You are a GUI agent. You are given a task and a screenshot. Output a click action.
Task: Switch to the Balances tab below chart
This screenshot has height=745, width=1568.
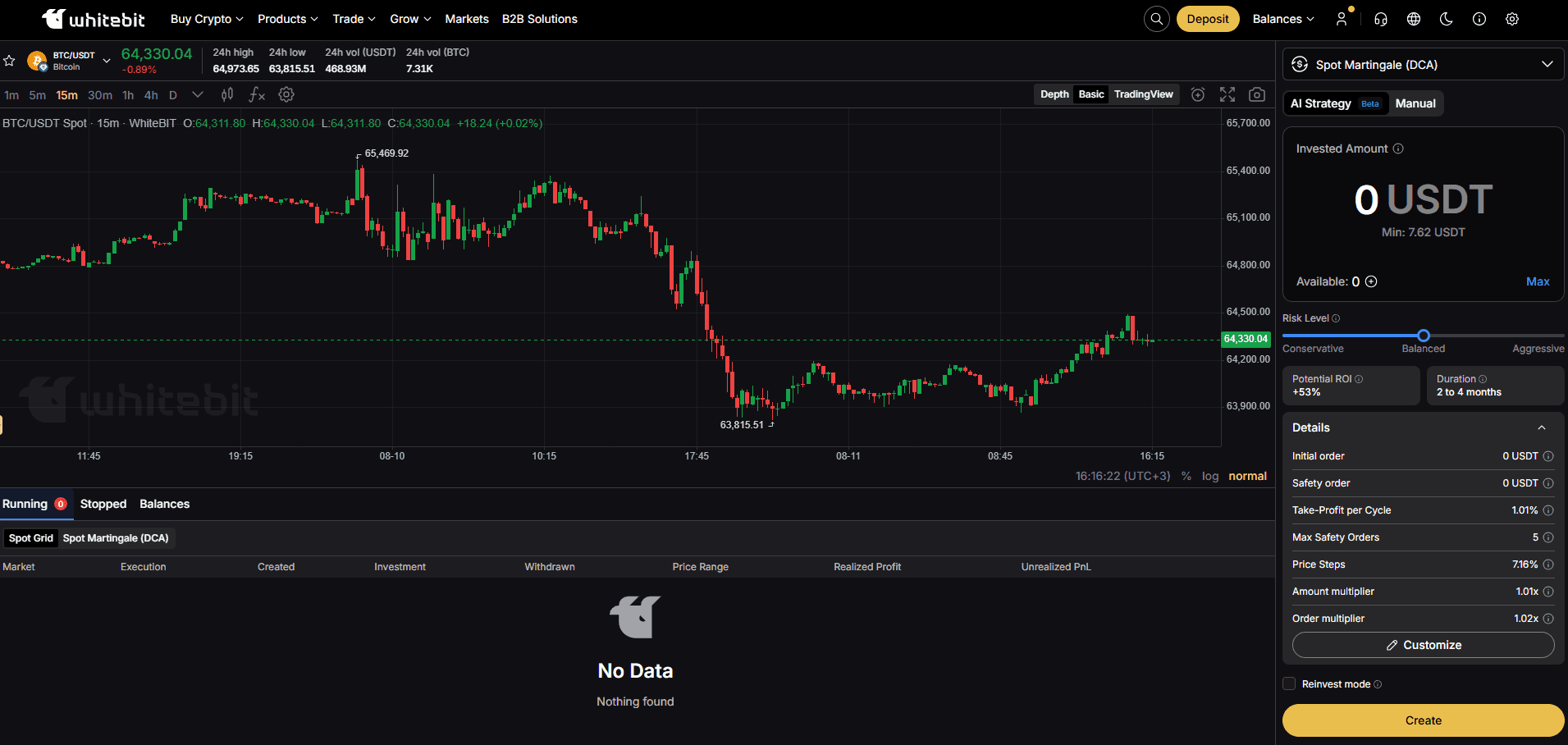coord(164,504)
